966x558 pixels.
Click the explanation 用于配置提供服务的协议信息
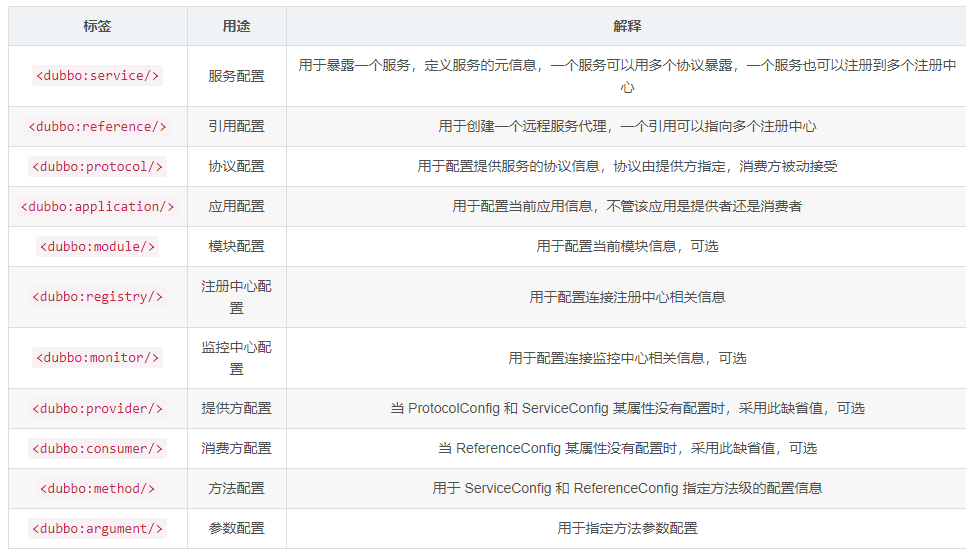[x=627, y=166]
